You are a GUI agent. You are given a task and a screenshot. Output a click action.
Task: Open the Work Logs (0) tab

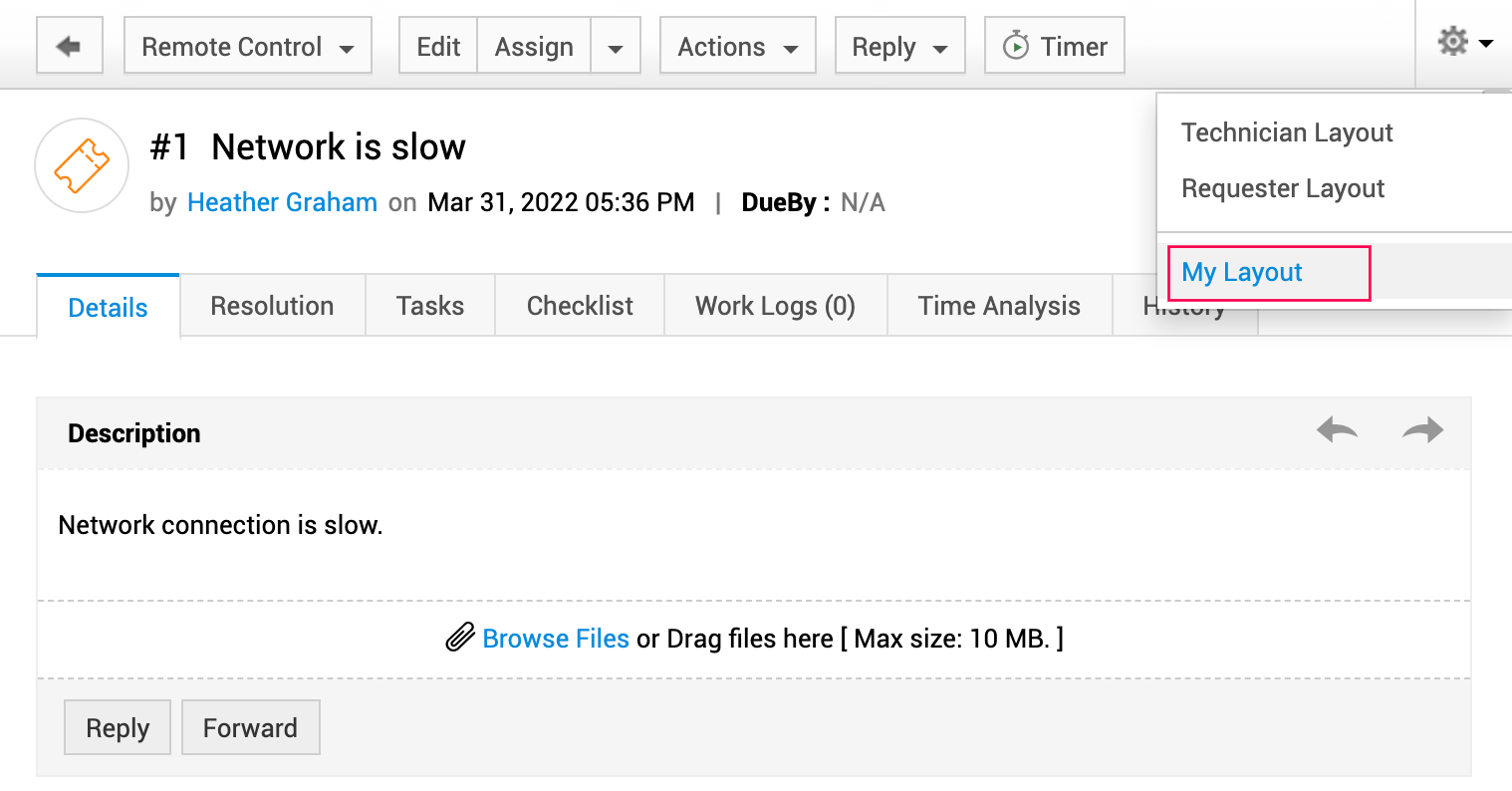[x=775, y=306]
